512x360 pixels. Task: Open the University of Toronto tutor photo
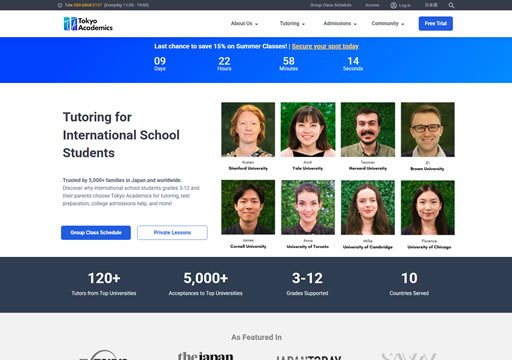308,207
